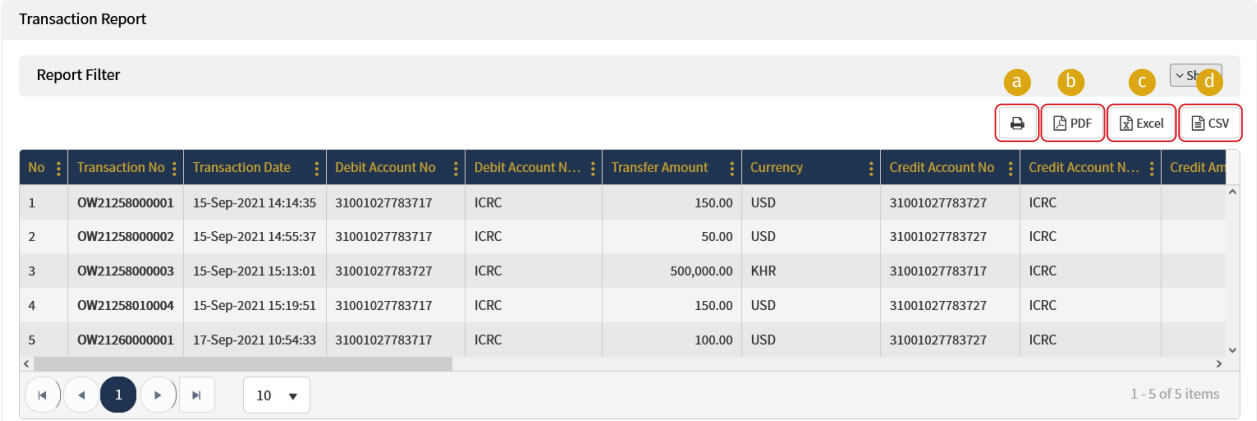Viewport: 1257px width, 421px height.
Task: Click the printer icon button
Action: click(x=1017, y=124)
